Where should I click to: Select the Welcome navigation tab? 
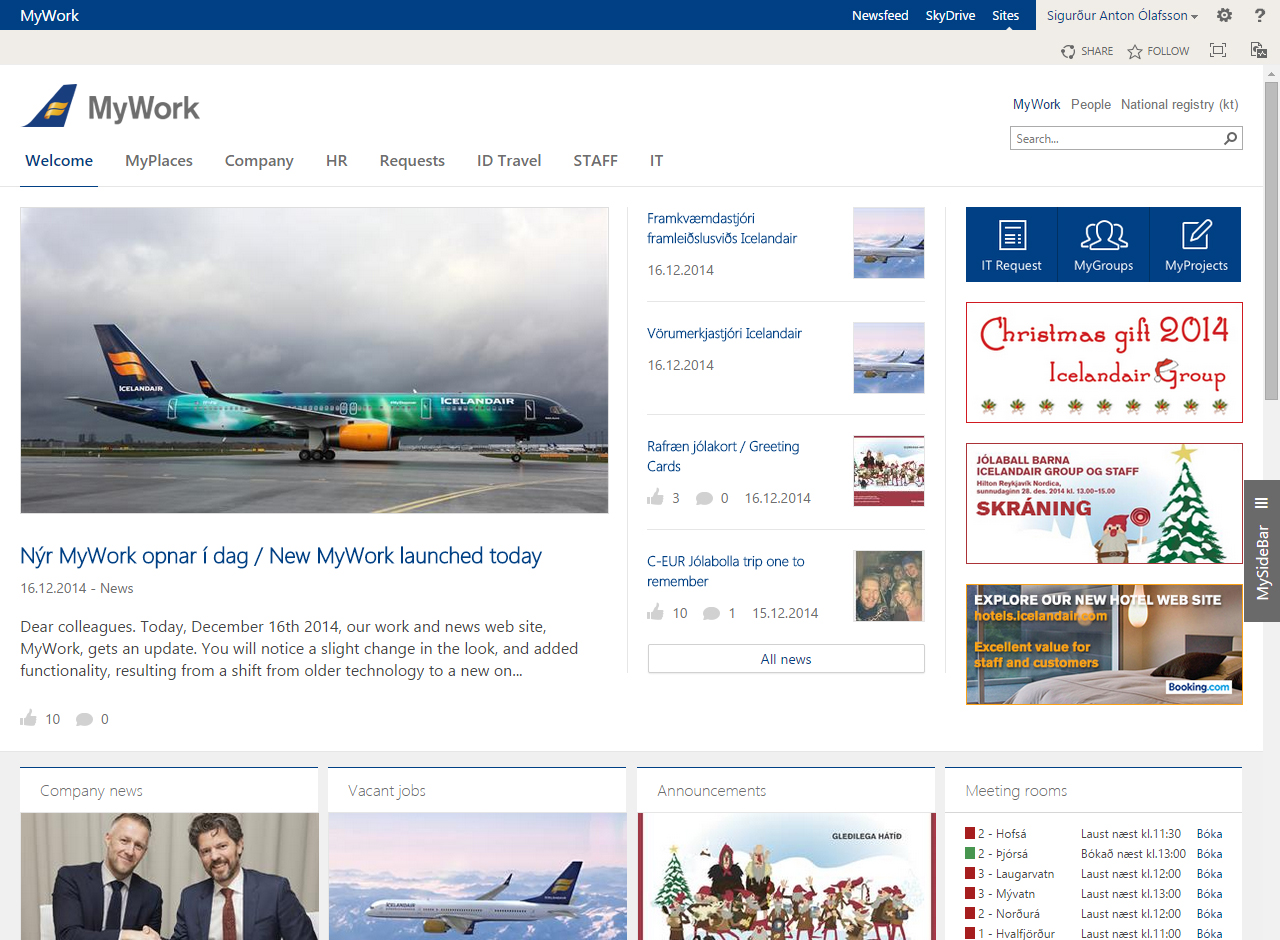[x=59, y=160]
